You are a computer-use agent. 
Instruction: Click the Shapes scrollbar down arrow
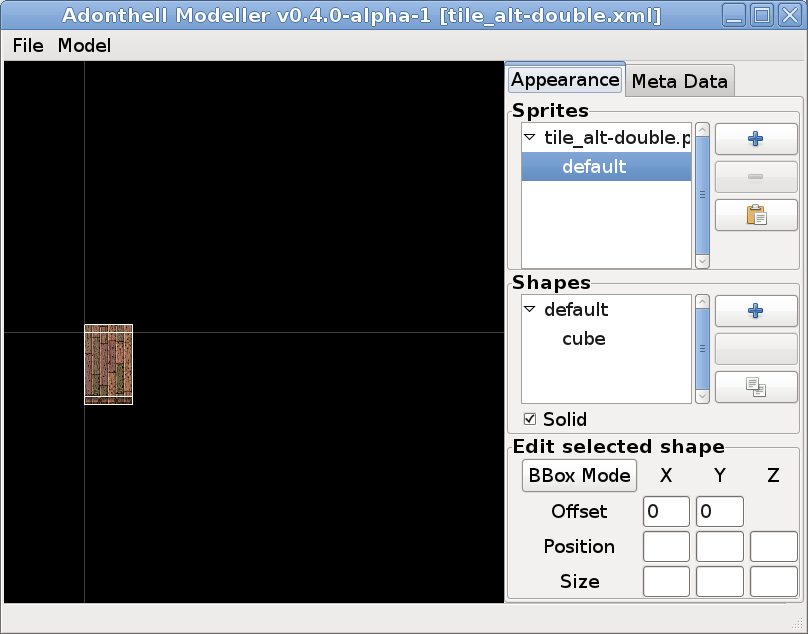(x=702, y=396)
